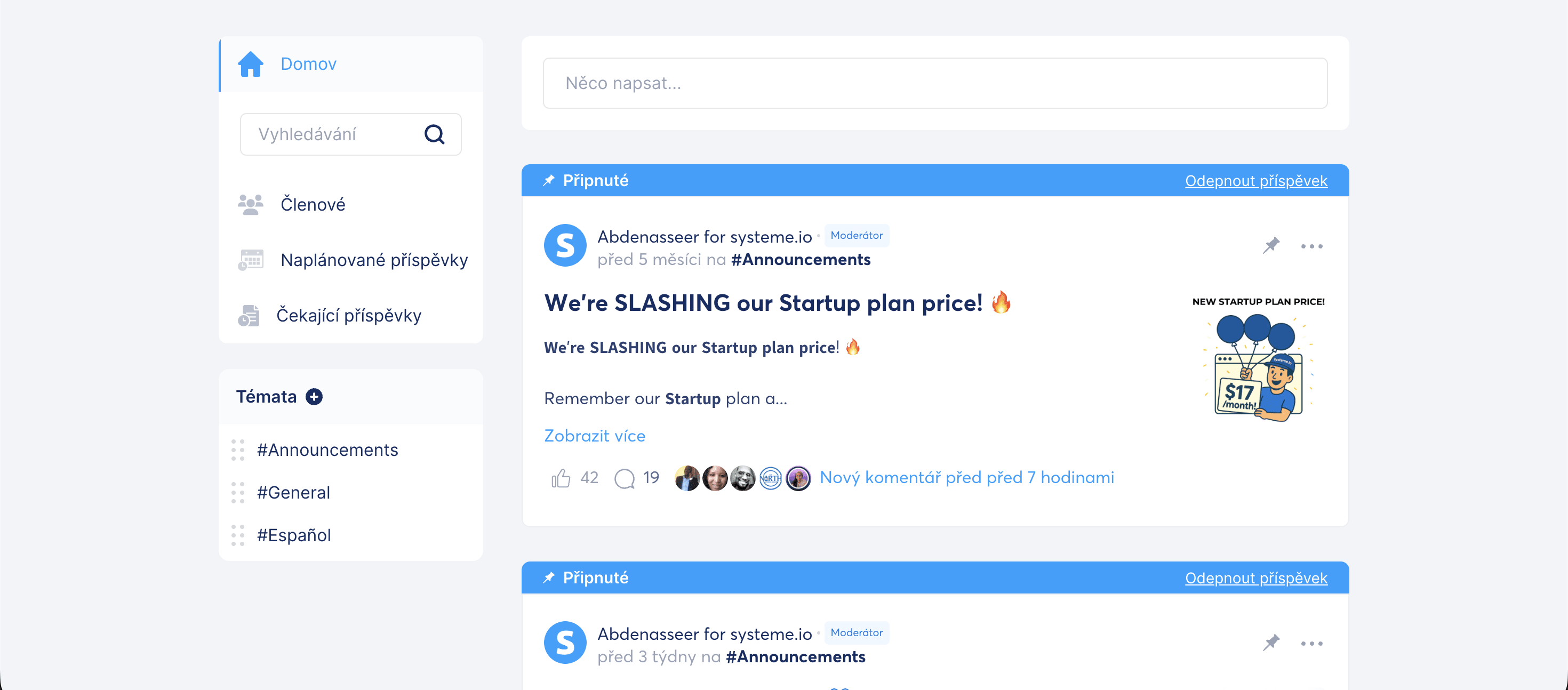Expand post with Zobrazit více

[x=594, y=436]
